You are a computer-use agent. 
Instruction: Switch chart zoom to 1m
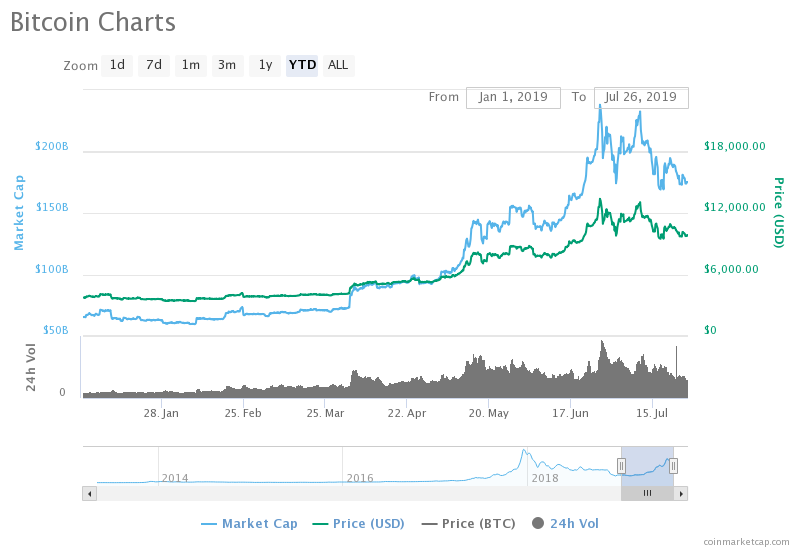click(190, 65)
